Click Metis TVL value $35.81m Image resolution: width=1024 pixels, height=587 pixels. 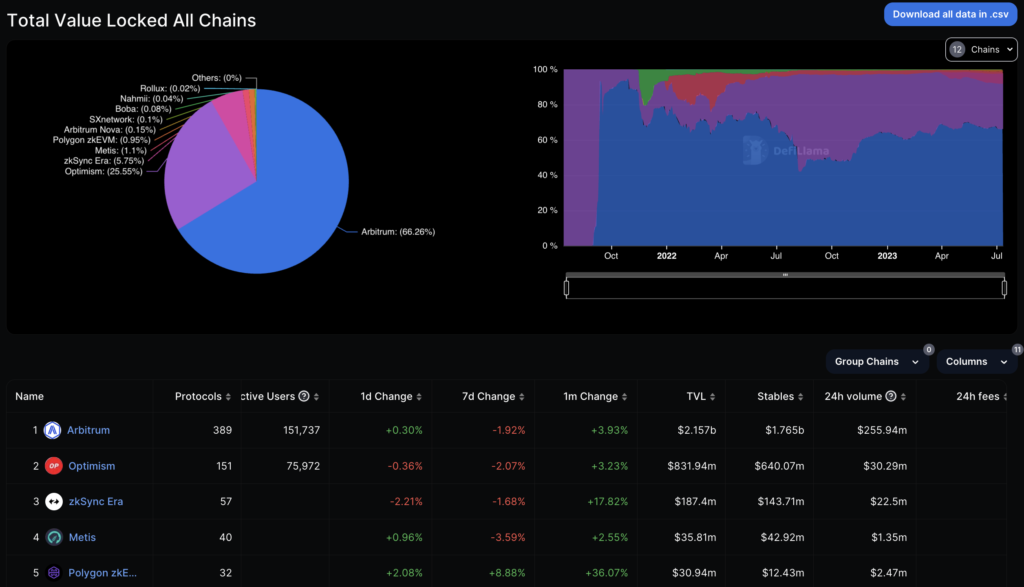click(695, 537)
